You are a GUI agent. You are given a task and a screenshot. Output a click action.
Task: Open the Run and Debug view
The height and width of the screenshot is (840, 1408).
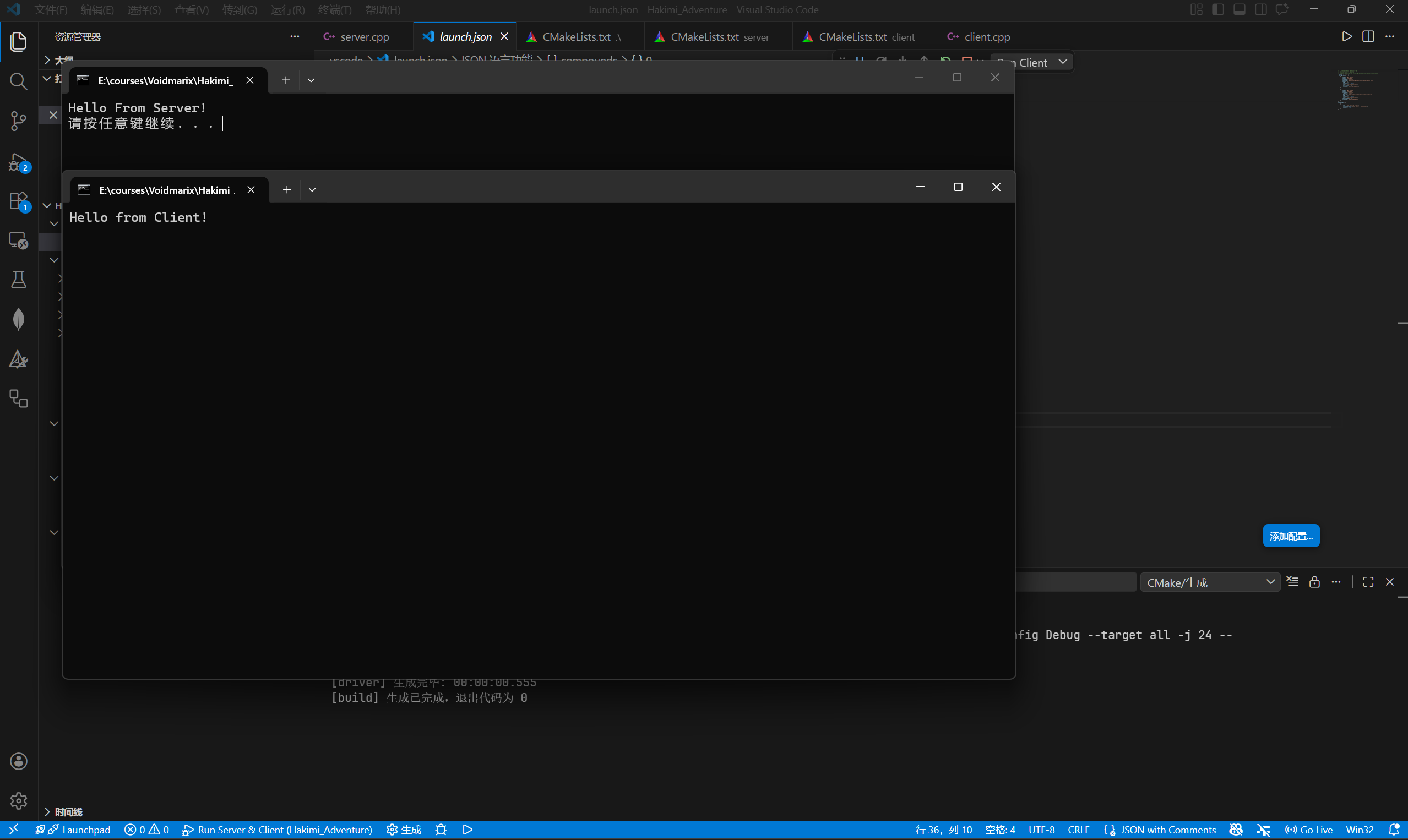(18, 162)
